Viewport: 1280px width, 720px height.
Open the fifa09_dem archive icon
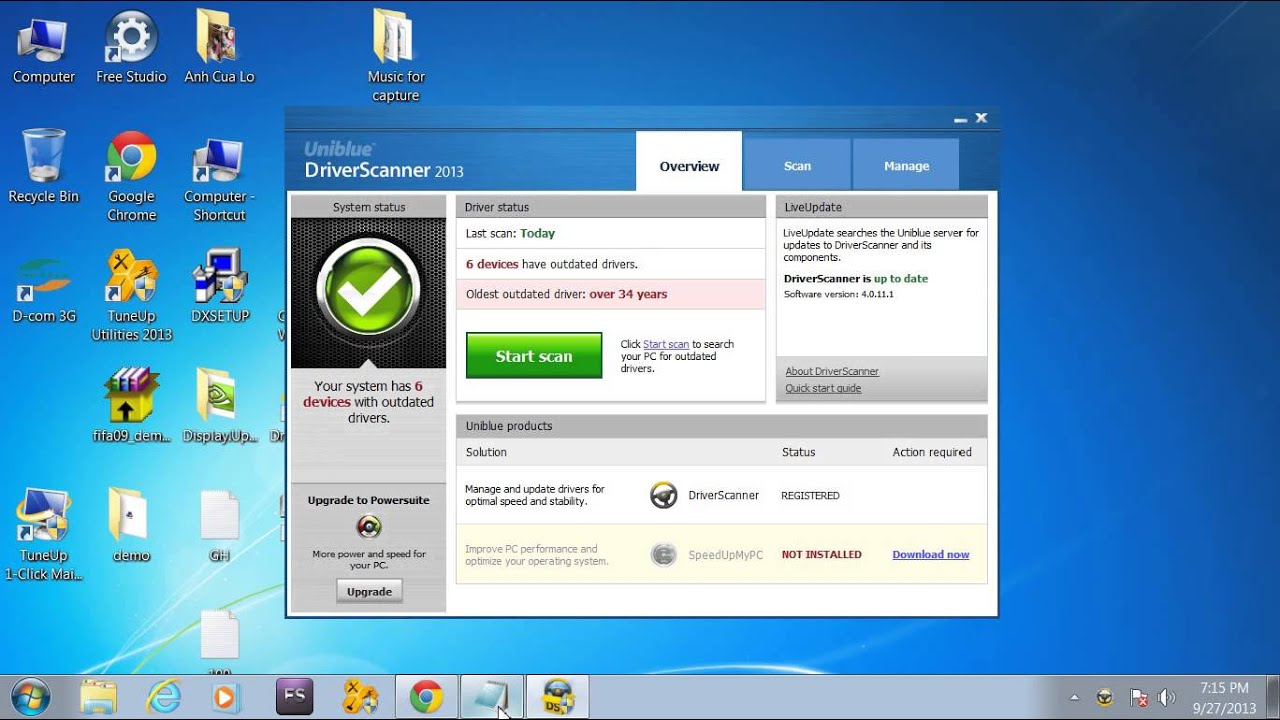[132, 406]
